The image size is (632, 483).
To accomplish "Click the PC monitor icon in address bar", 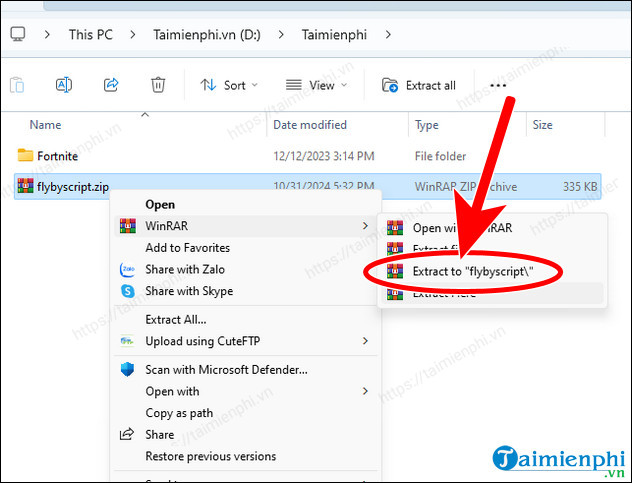I will point(17,34).
